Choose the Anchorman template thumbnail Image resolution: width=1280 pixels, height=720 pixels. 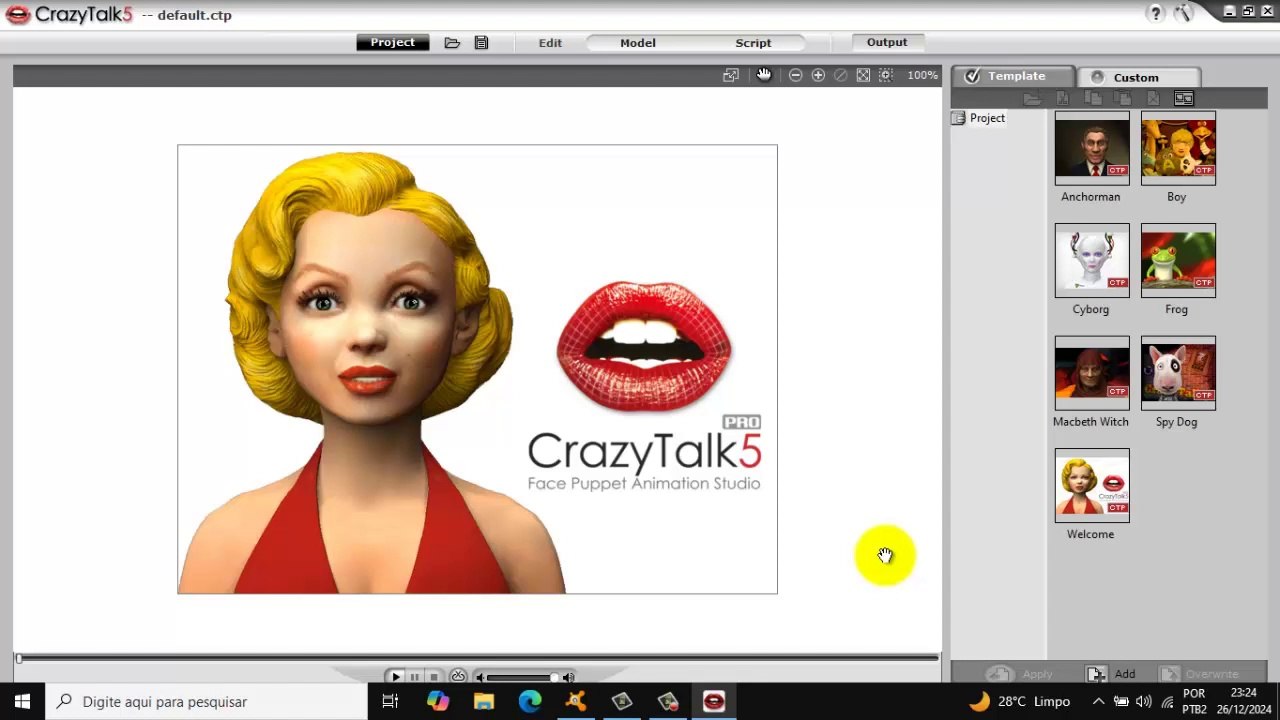pos(1092,148)
